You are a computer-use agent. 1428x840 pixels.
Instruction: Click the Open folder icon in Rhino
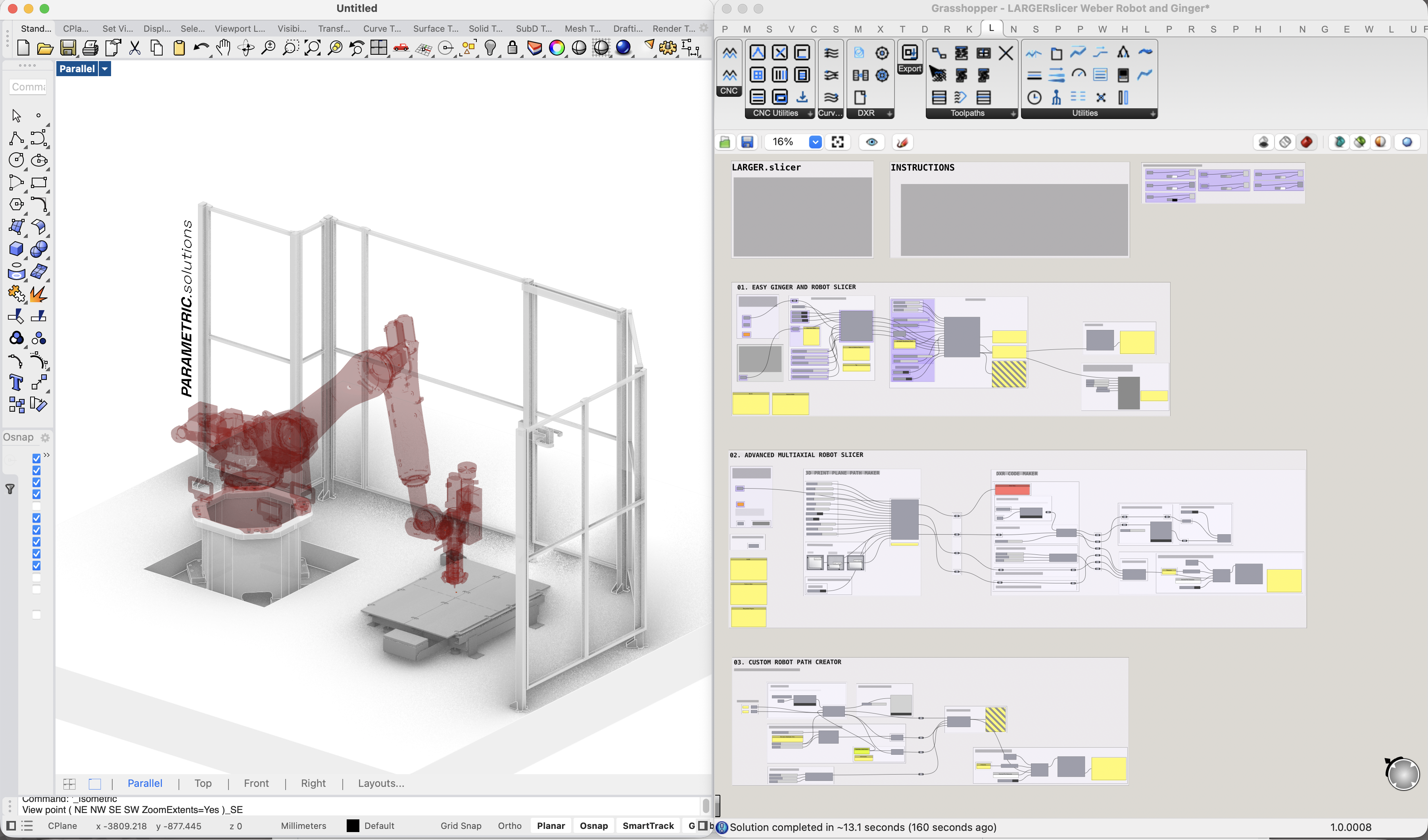click(45, 49)
